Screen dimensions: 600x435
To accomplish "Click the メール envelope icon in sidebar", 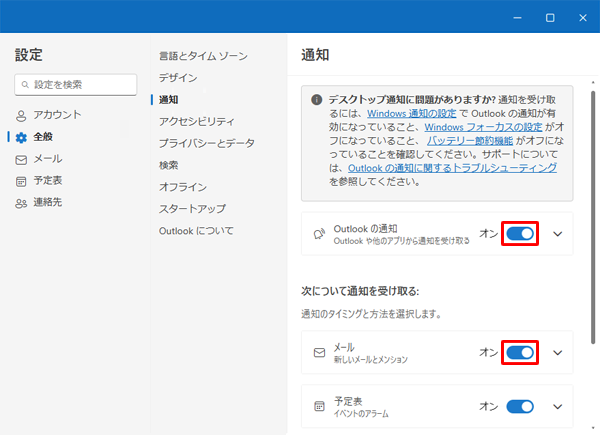I will (x=21, y=160).
